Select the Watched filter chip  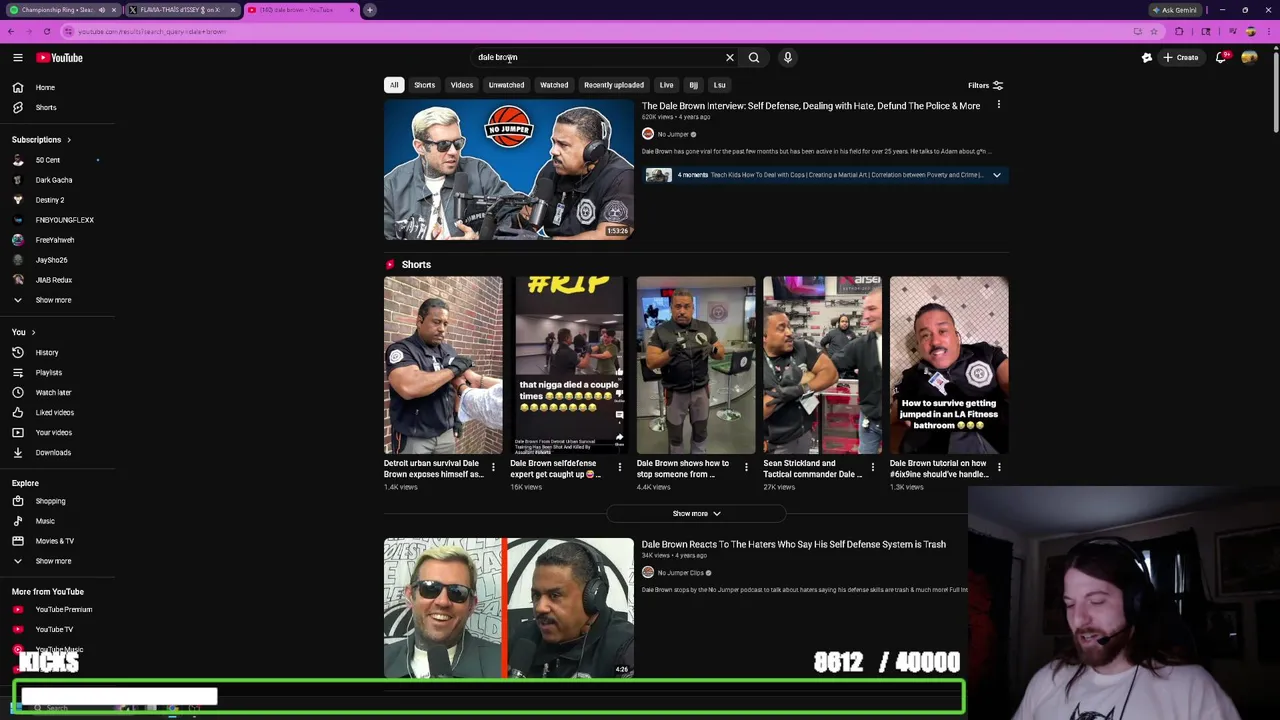click(554, 85)
